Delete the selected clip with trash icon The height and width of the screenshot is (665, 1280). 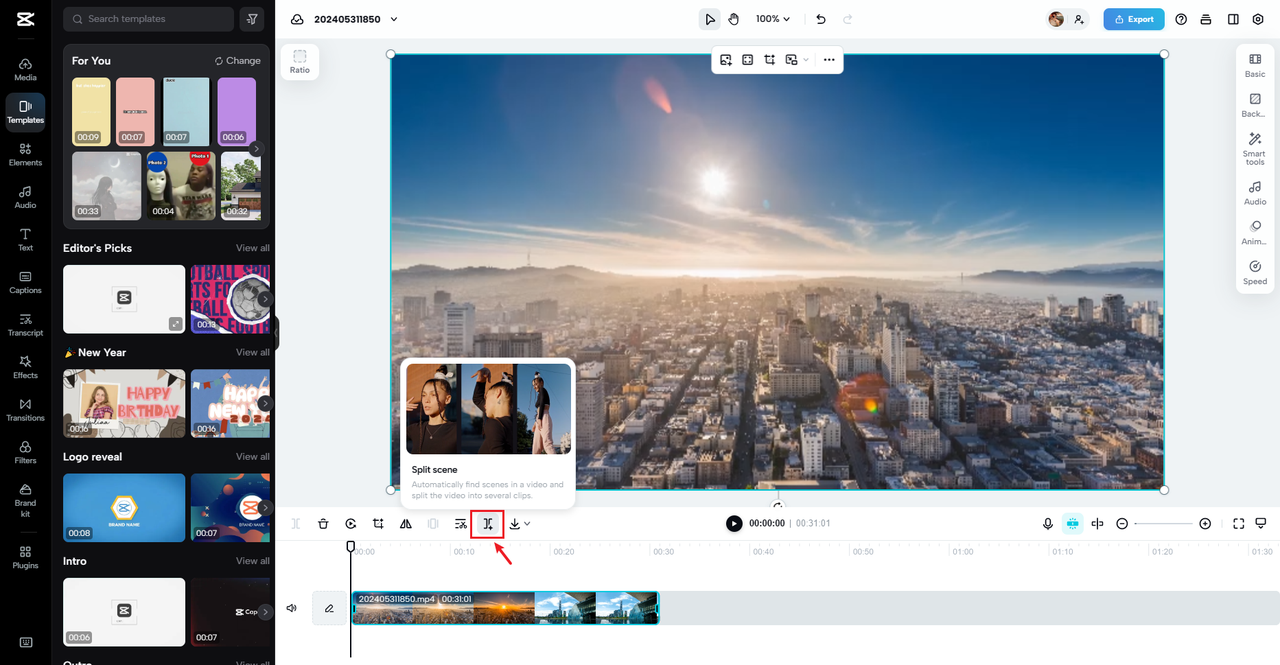pyautogui.click(x=323, y=523)
